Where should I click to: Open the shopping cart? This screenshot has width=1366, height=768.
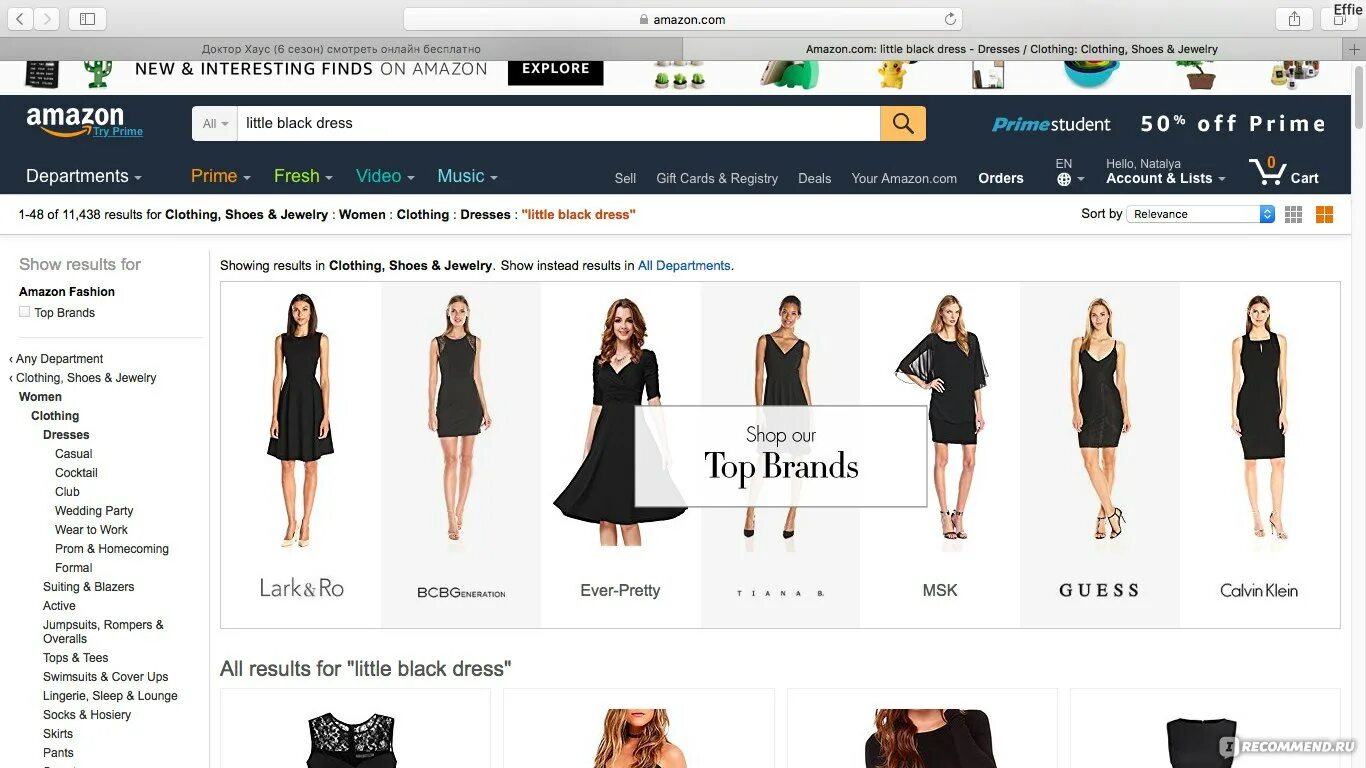pos(1284,172)
